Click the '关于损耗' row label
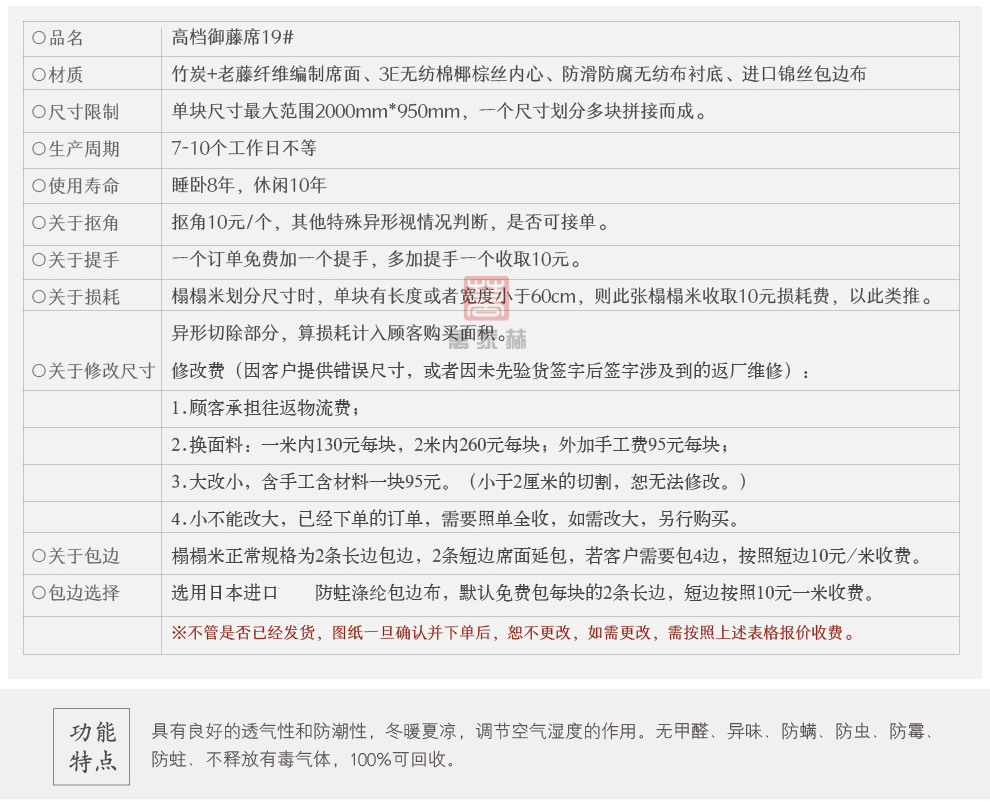Image resolution: width=990 pixels, height=802 pixels. [x=76, y=297]
